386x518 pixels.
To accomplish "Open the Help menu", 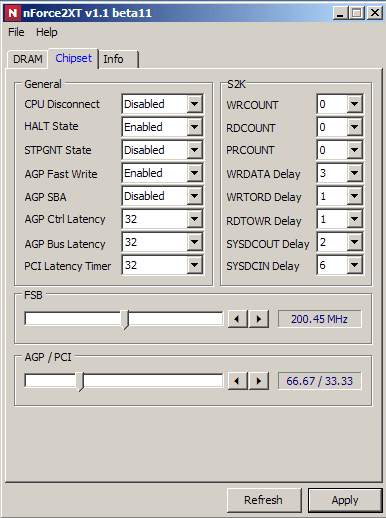I will (x=47, y=32).
